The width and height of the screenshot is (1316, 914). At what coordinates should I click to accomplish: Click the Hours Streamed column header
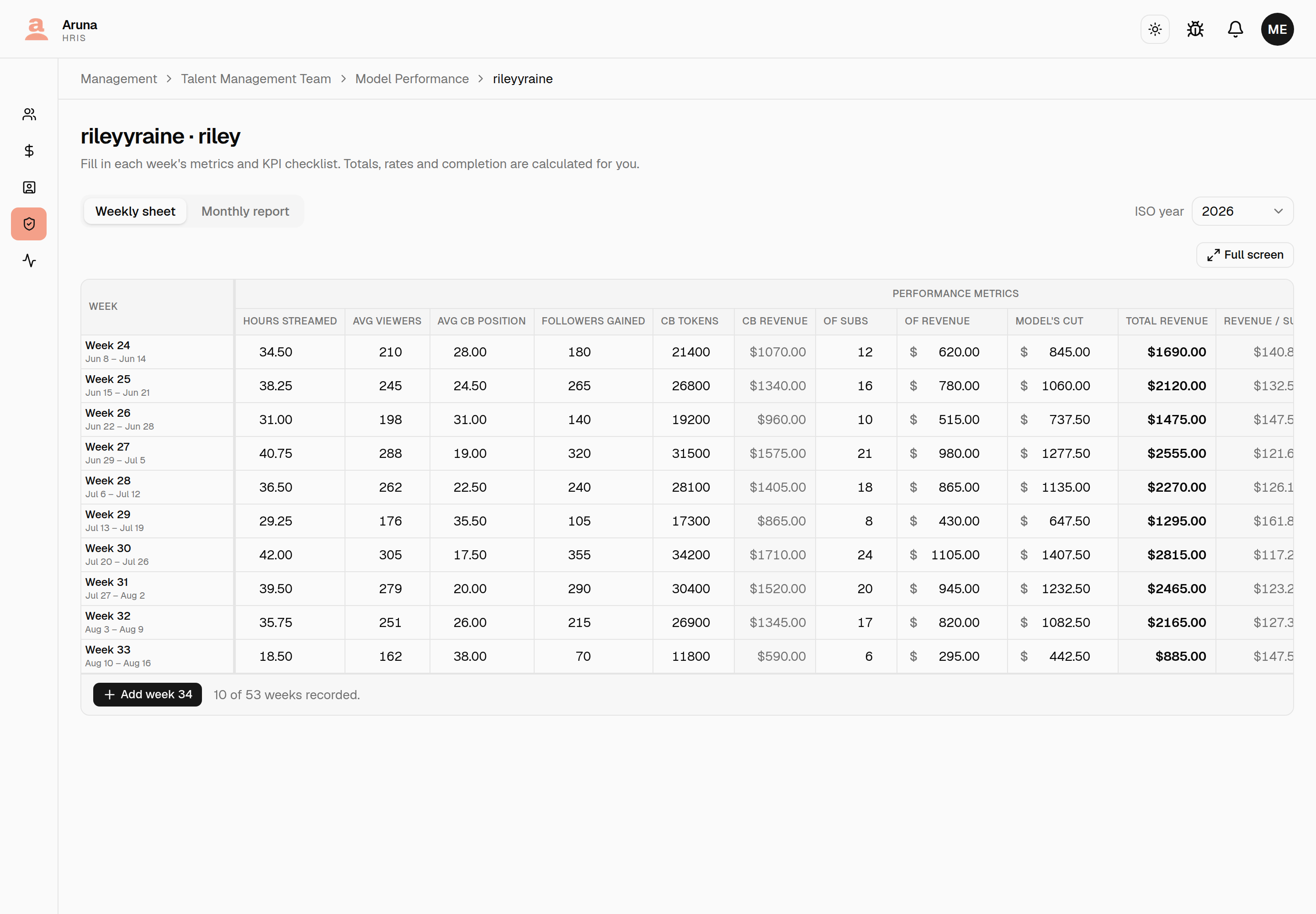point(290,321)
